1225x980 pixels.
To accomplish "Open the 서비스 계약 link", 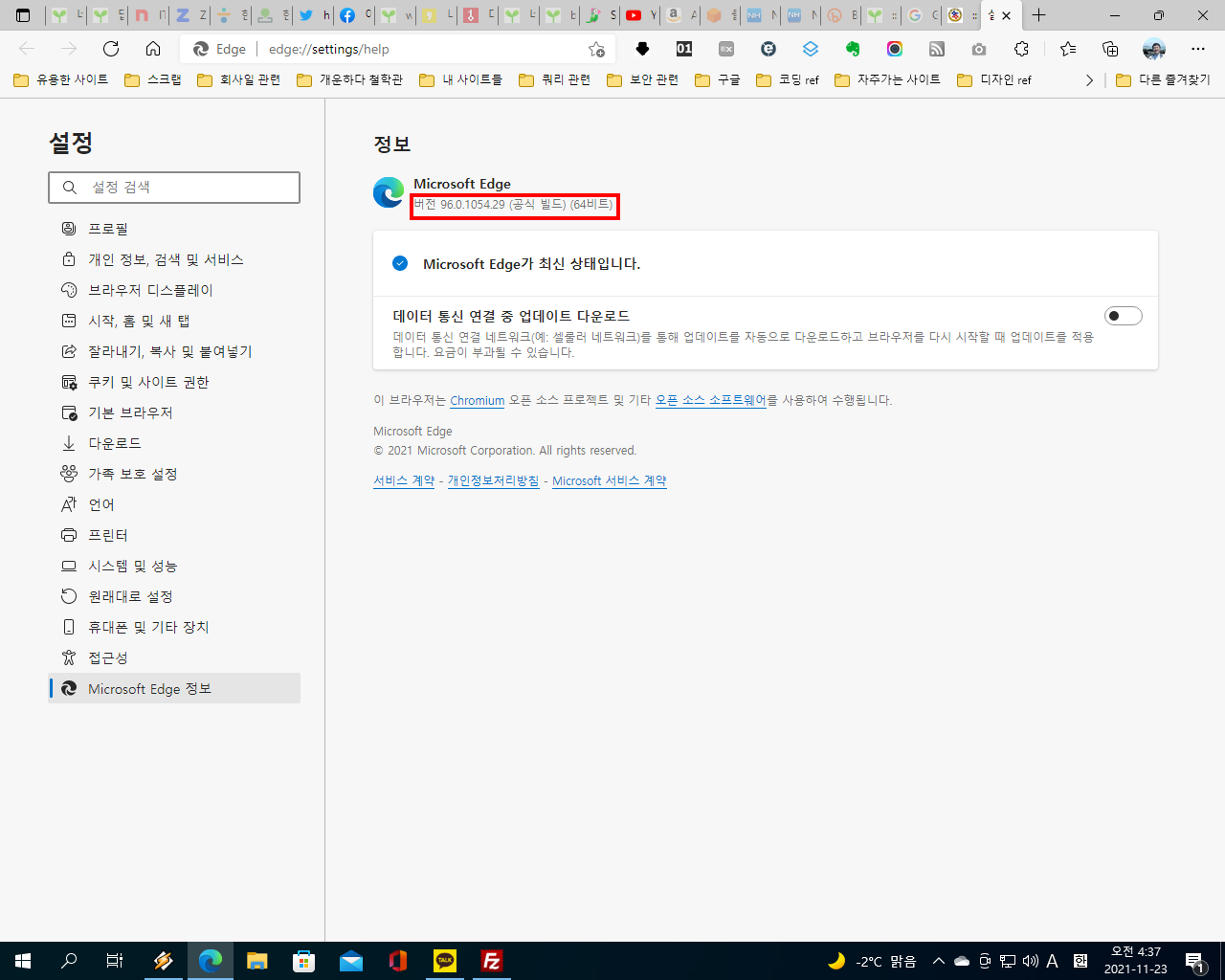I will click(404, 480).
